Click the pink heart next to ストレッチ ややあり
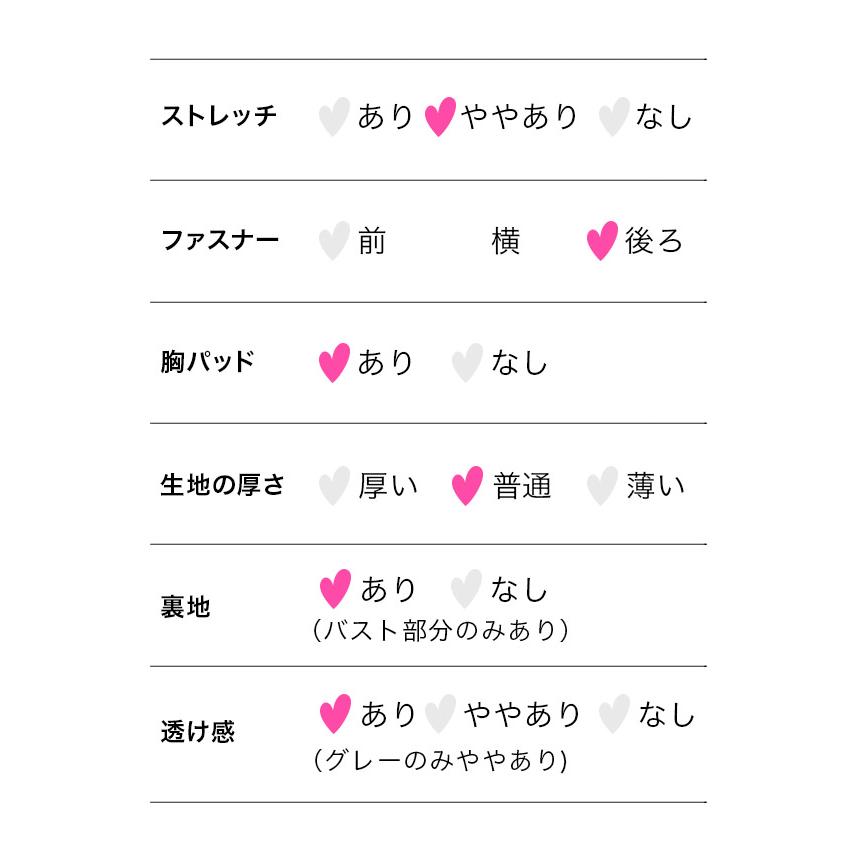854x854 pixels. click(440, 117)
